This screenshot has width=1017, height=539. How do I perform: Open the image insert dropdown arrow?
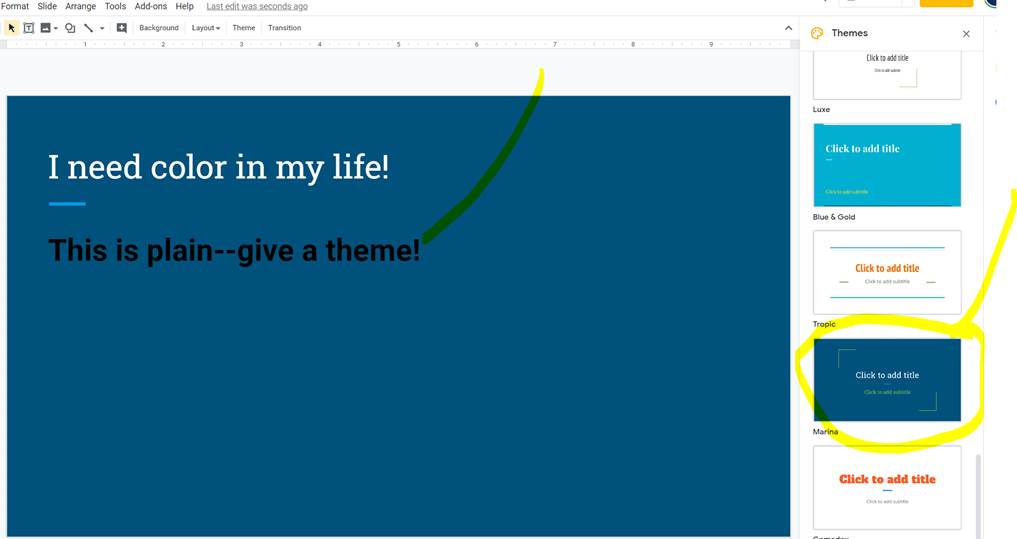[56, 28]
